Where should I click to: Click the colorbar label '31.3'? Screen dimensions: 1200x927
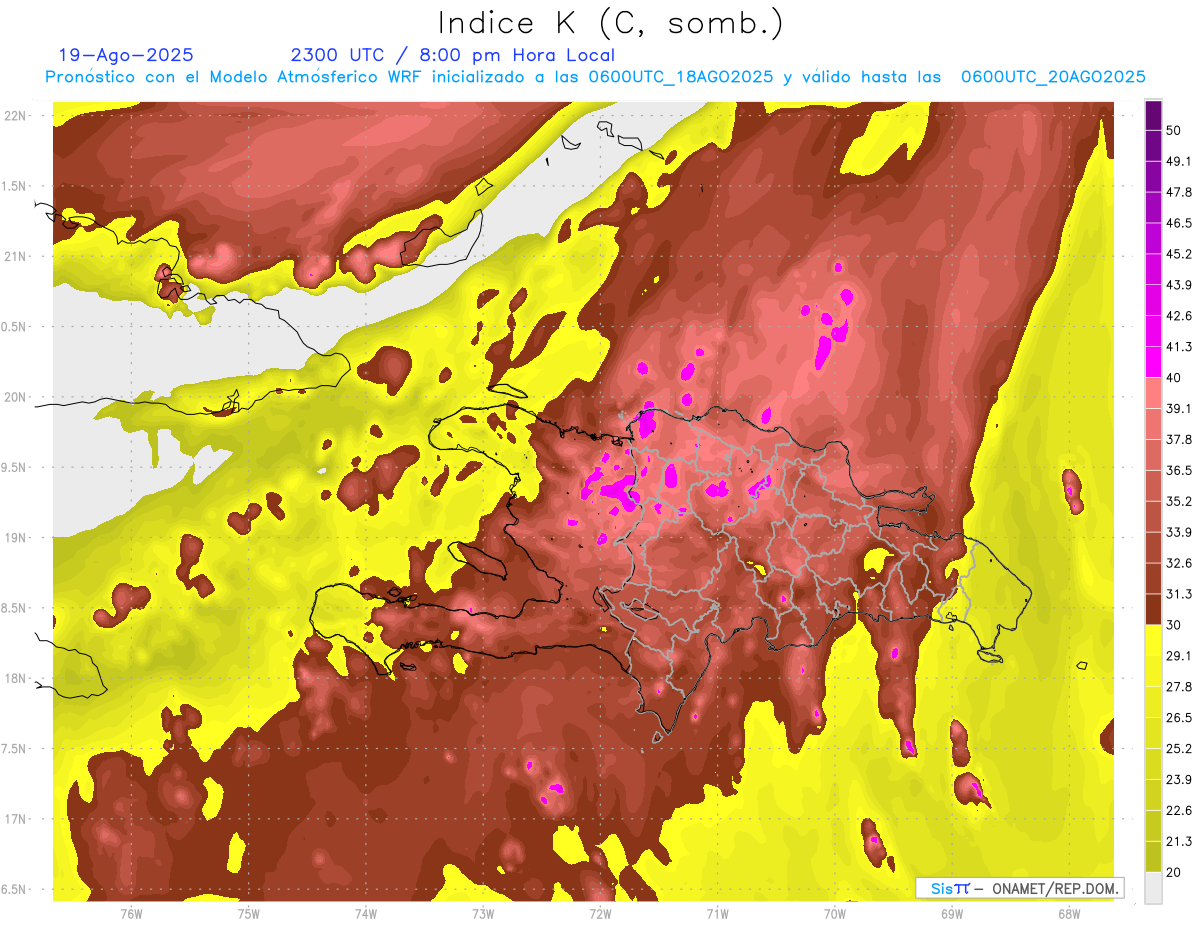coord(1179,594)
